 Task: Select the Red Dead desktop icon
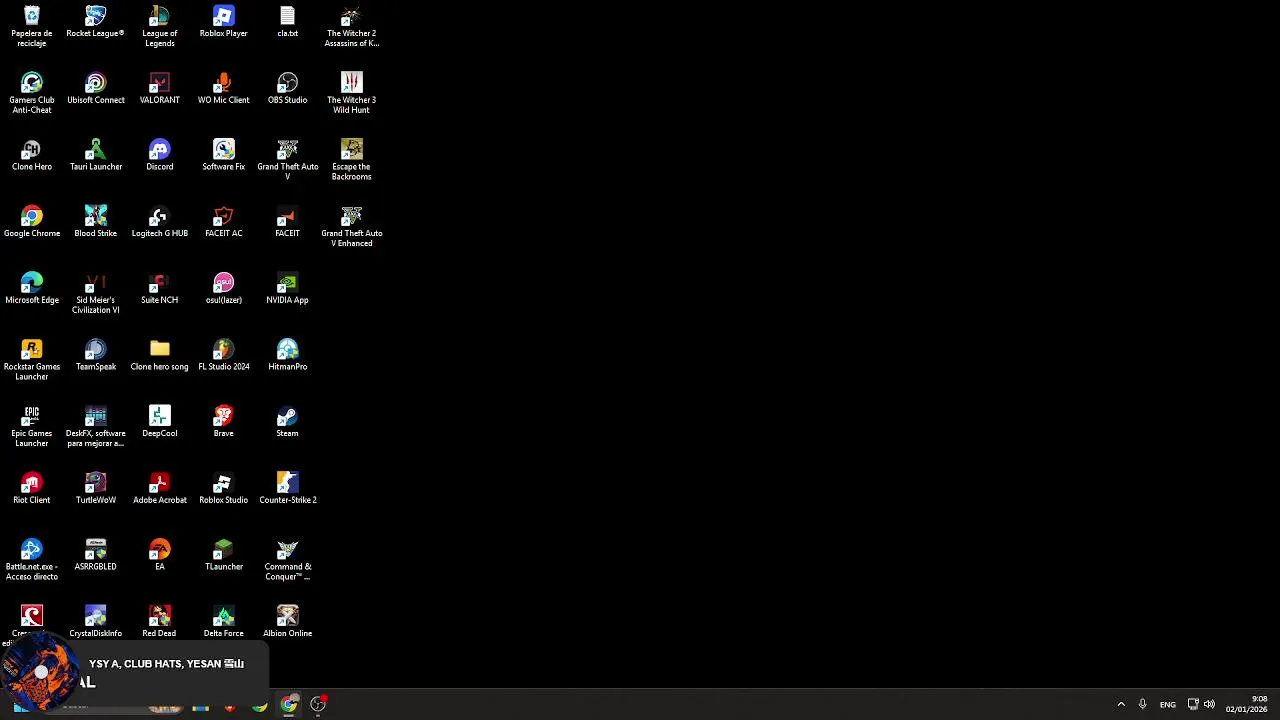tap(160, 622)
